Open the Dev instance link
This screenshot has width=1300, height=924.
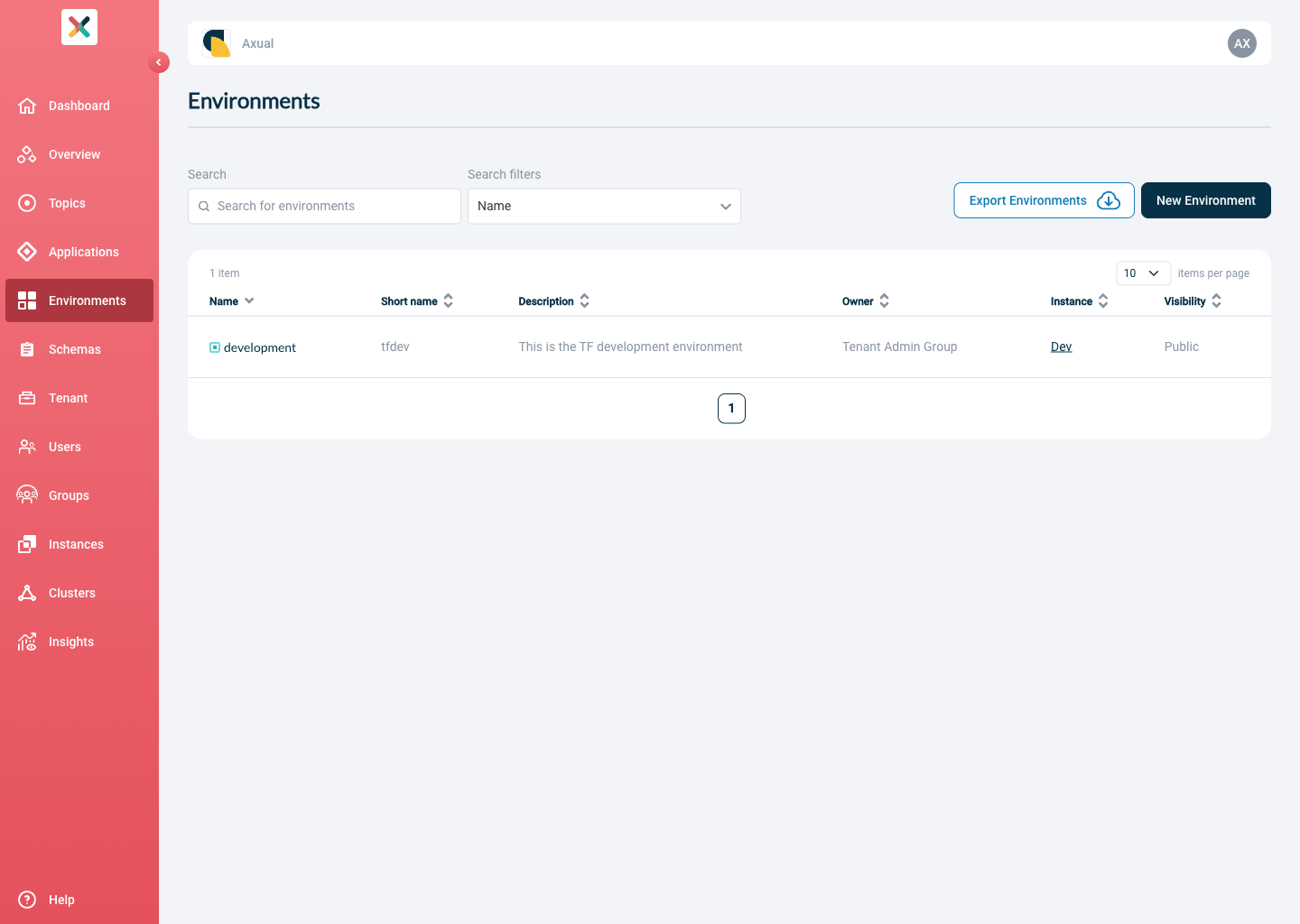[1062, 346]
